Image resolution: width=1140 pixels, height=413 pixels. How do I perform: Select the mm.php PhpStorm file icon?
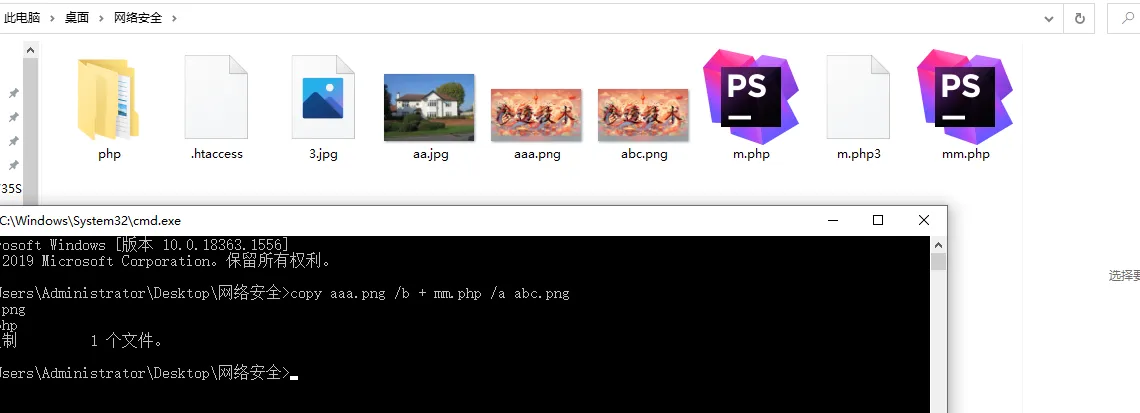[965, 96]
